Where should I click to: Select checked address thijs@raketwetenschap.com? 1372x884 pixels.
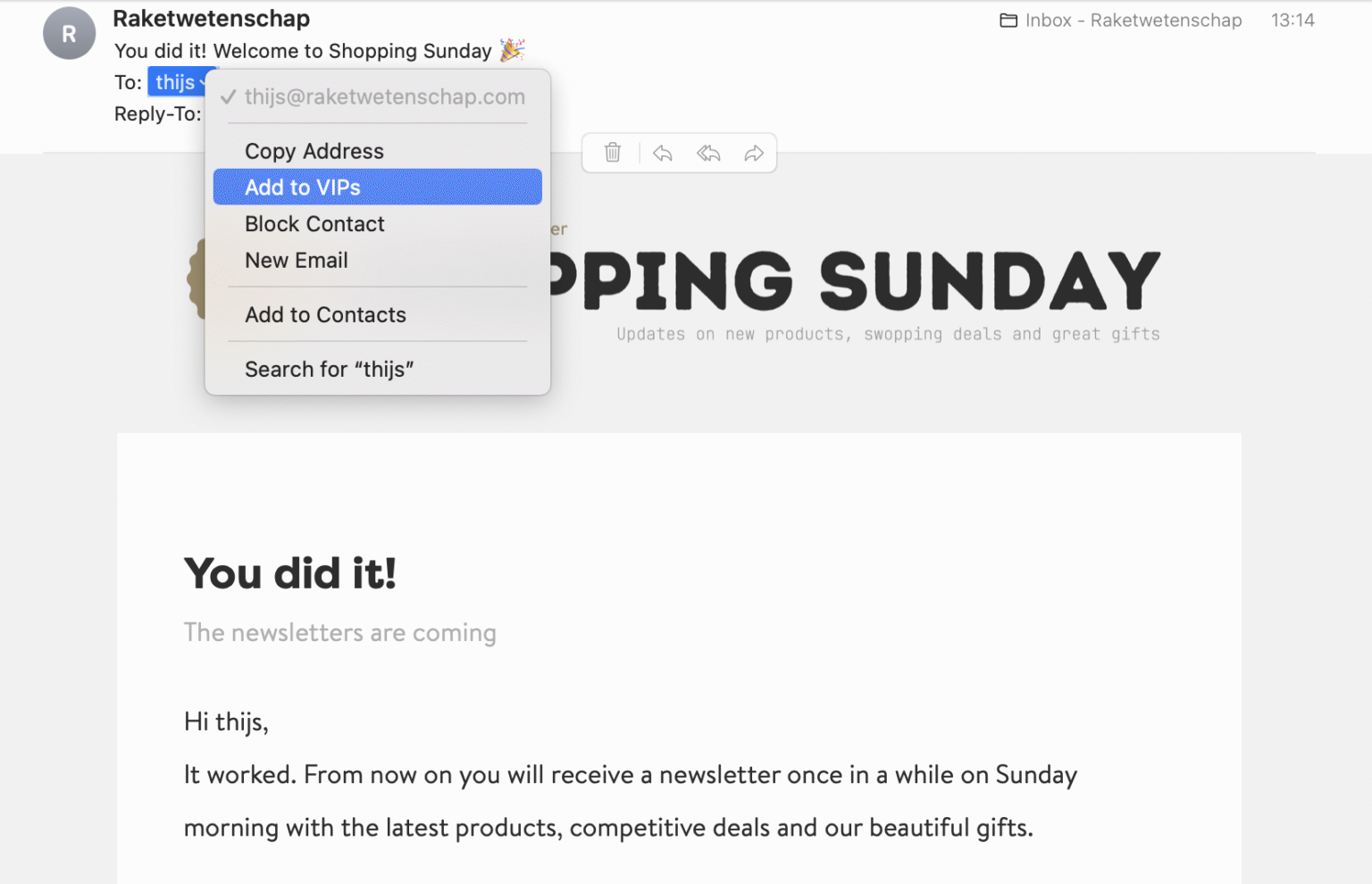point(384,96)
